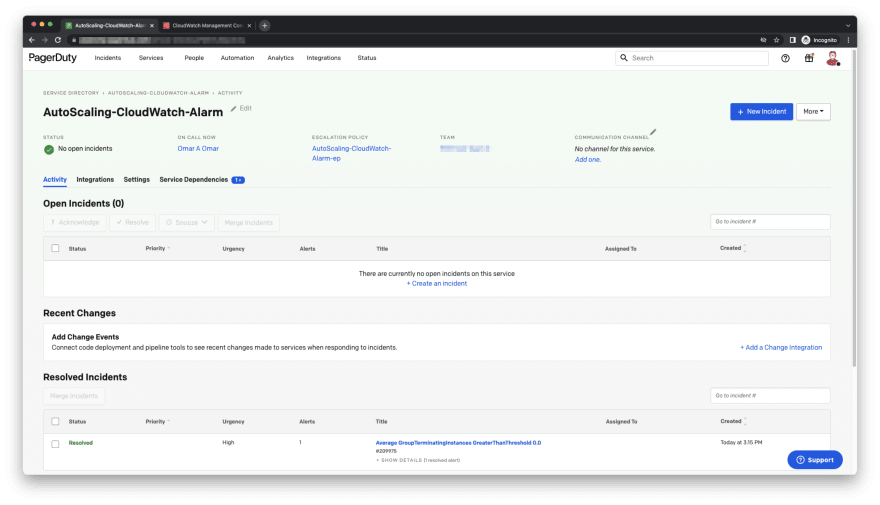Open the Snooze dropdown
This screenshot has width=880, height=505.
pos(186,223)
